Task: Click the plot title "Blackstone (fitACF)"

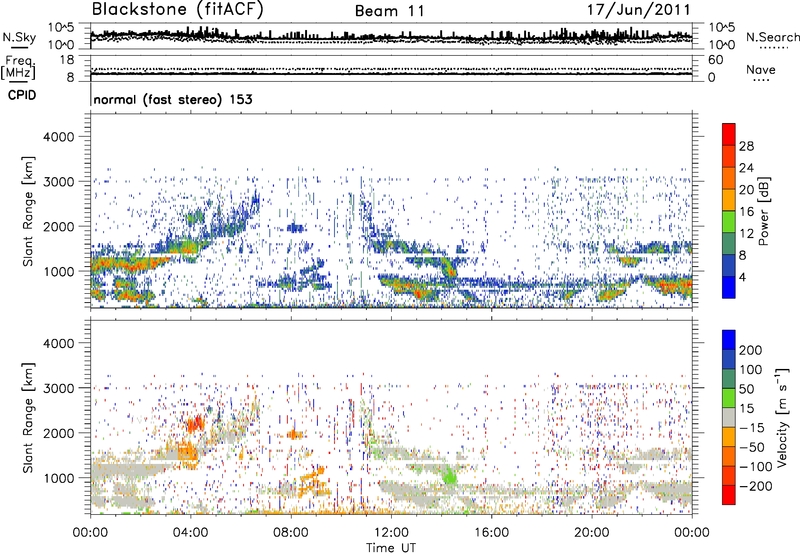Action: point(178,9)
